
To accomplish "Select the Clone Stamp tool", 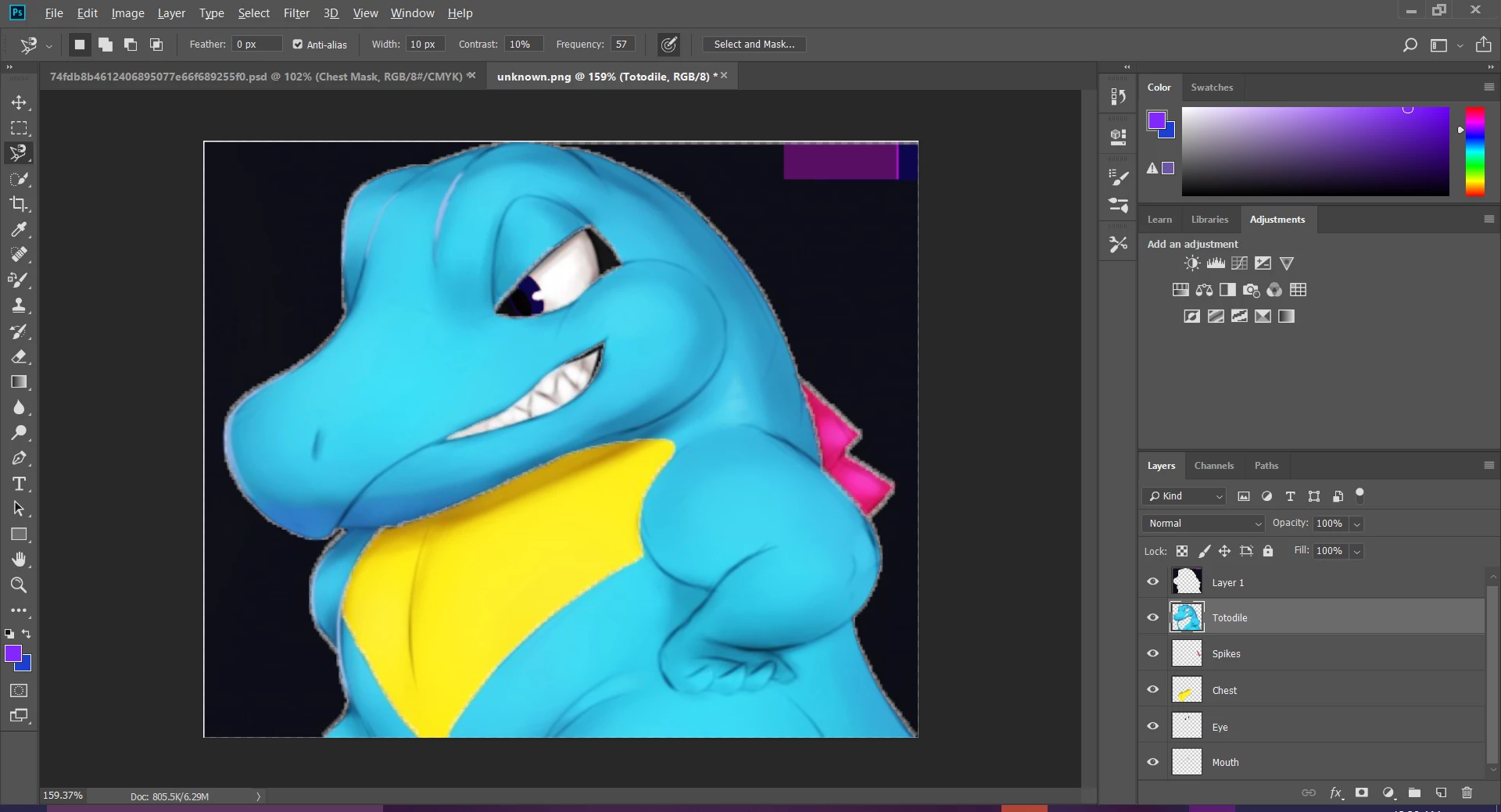I will click(19, 306).
